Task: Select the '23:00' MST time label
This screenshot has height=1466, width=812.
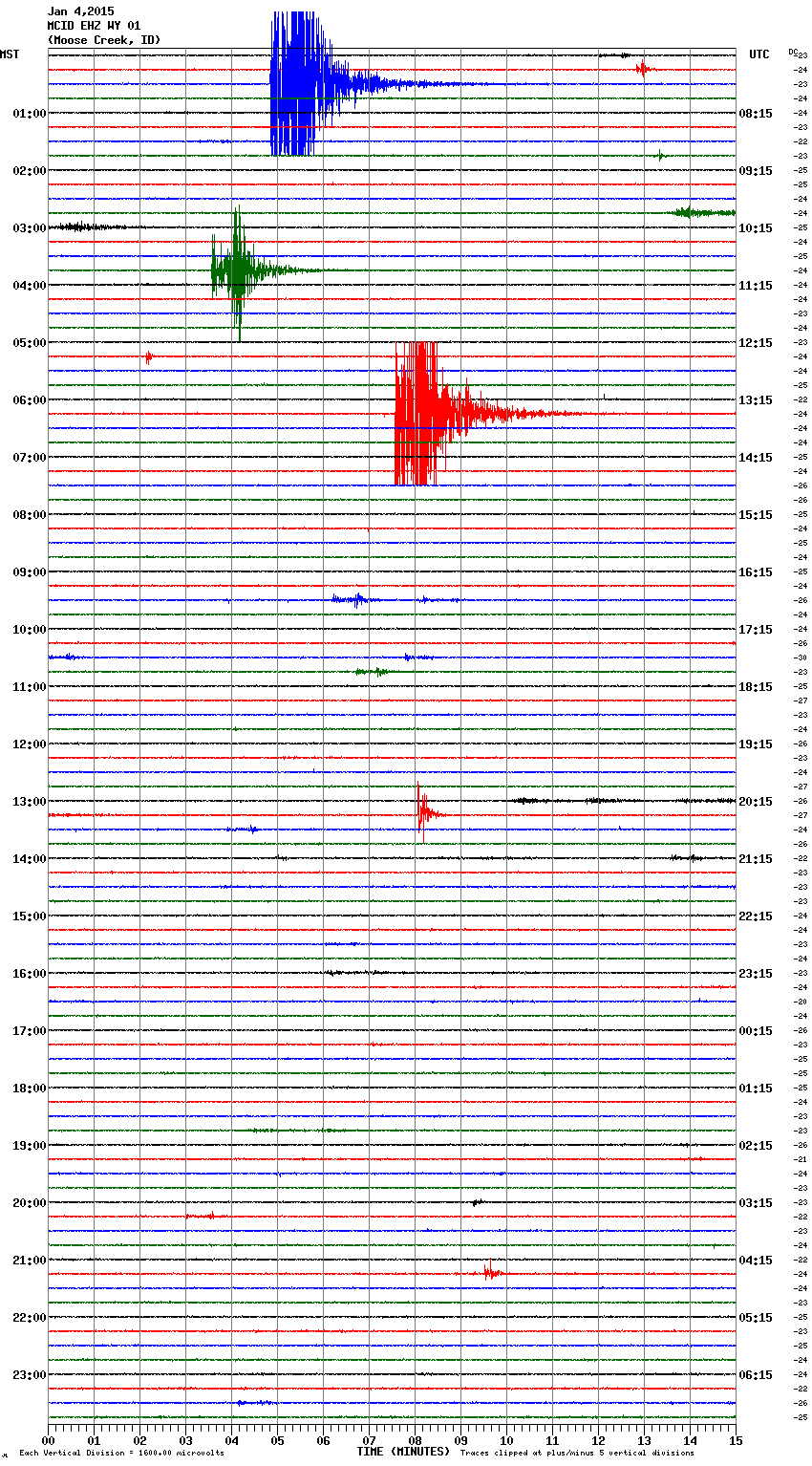Action: pyautogui.click(x=30, y=1375)
